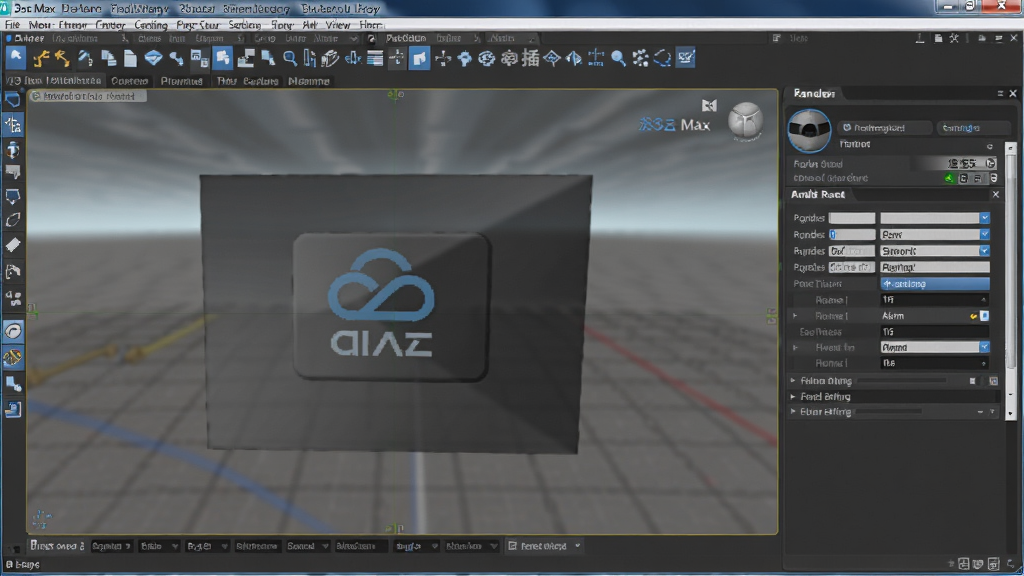Toggle the checkbox on the bottom bar's right button
The image size is (1024, 576).
tap(513, 546)
